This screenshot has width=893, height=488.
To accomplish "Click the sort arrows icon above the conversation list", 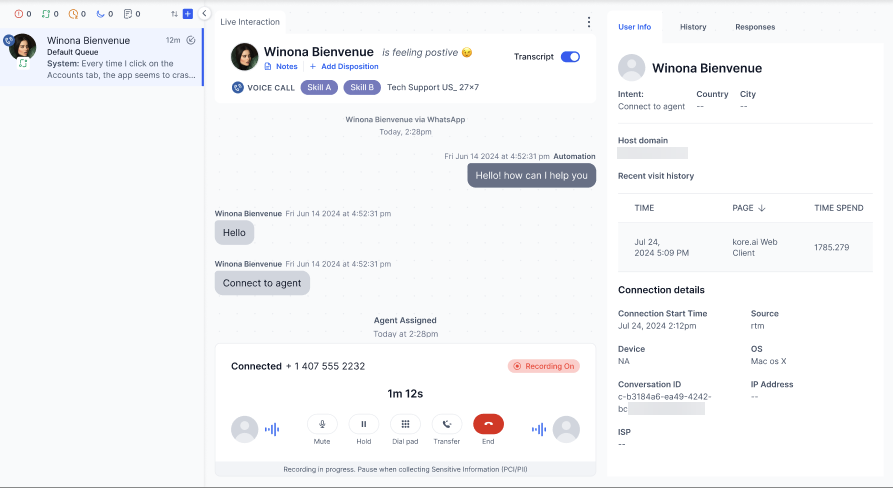I will [x=175, y=14].
